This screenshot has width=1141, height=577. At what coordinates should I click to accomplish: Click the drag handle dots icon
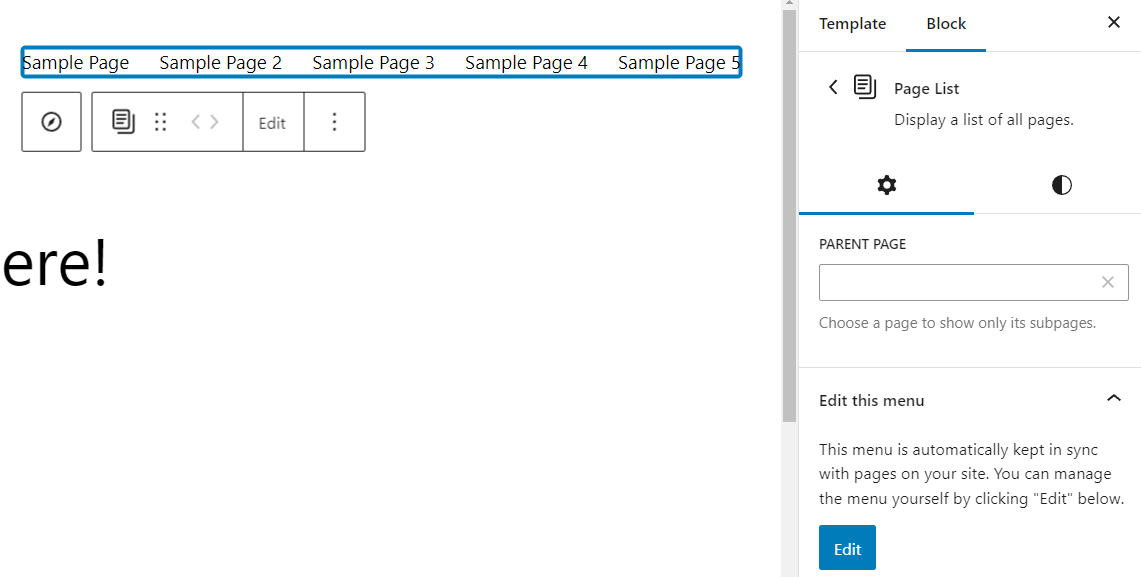click(x=161, y=121)
